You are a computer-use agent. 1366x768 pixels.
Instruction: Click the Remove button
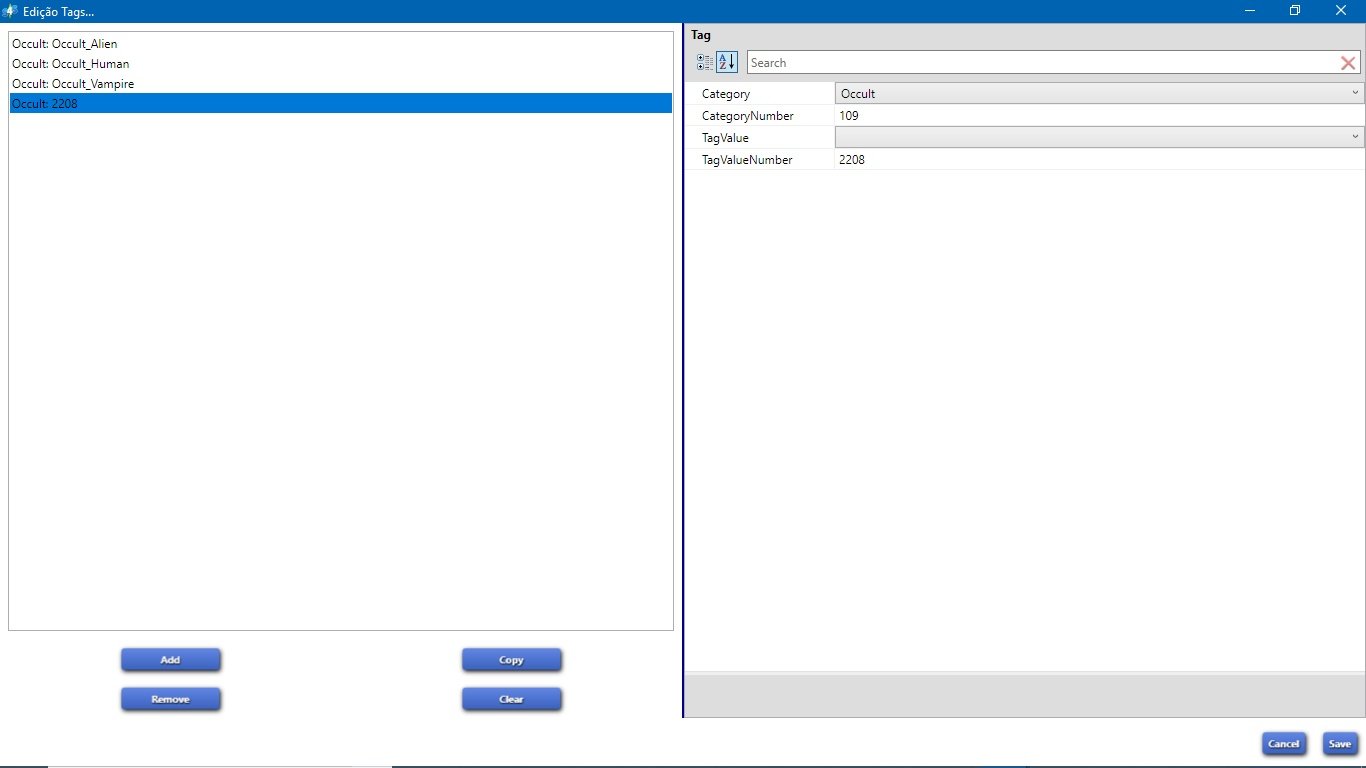(x=170, y=699)
